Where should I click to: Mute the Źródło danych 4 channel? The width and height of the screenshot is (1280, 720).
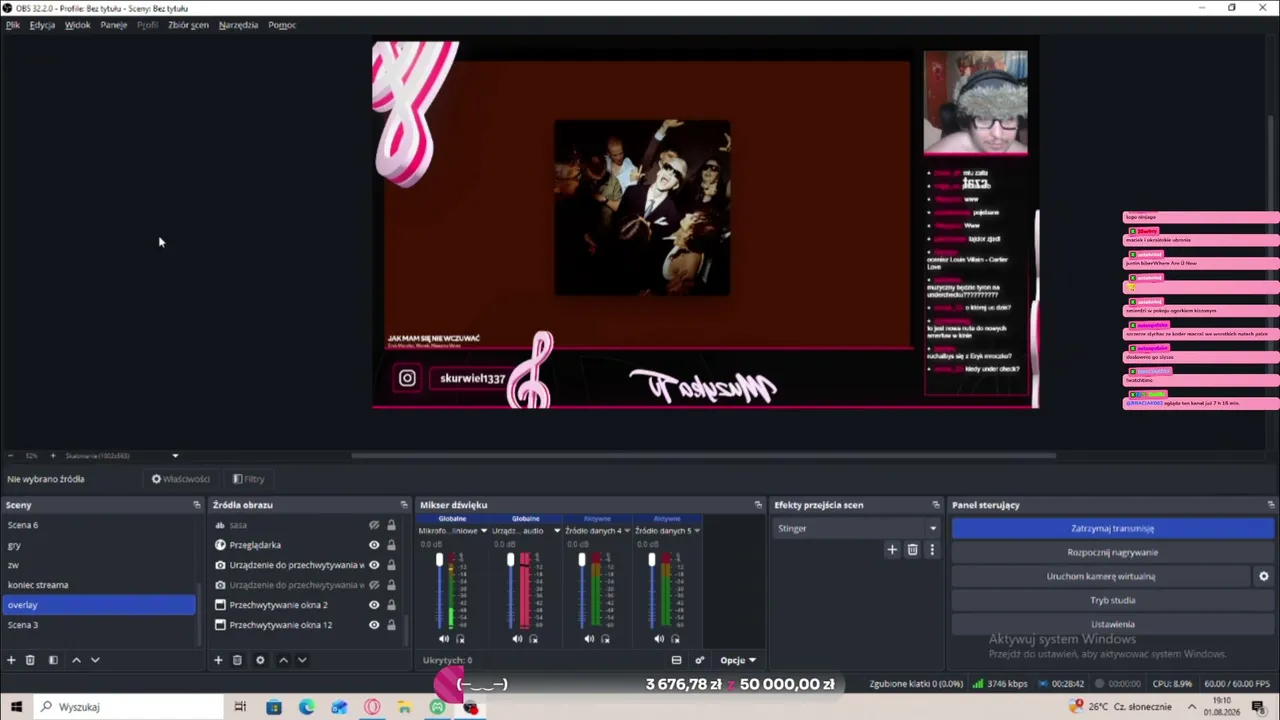(x=589, y=639)
